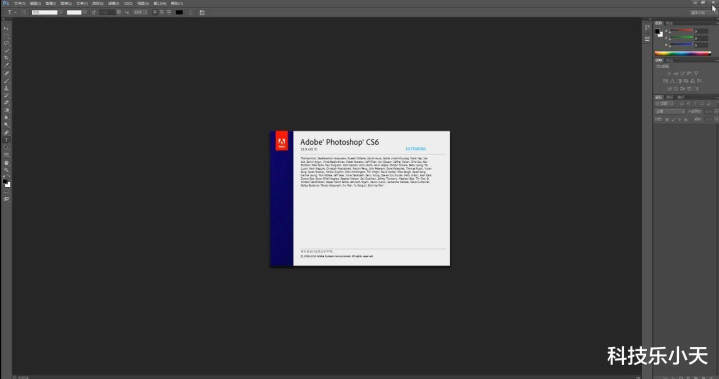The height and width of the screenshot is (379, 719).
Task: Add a Hue/Saturation adjustment
Action: pos(665,81)
